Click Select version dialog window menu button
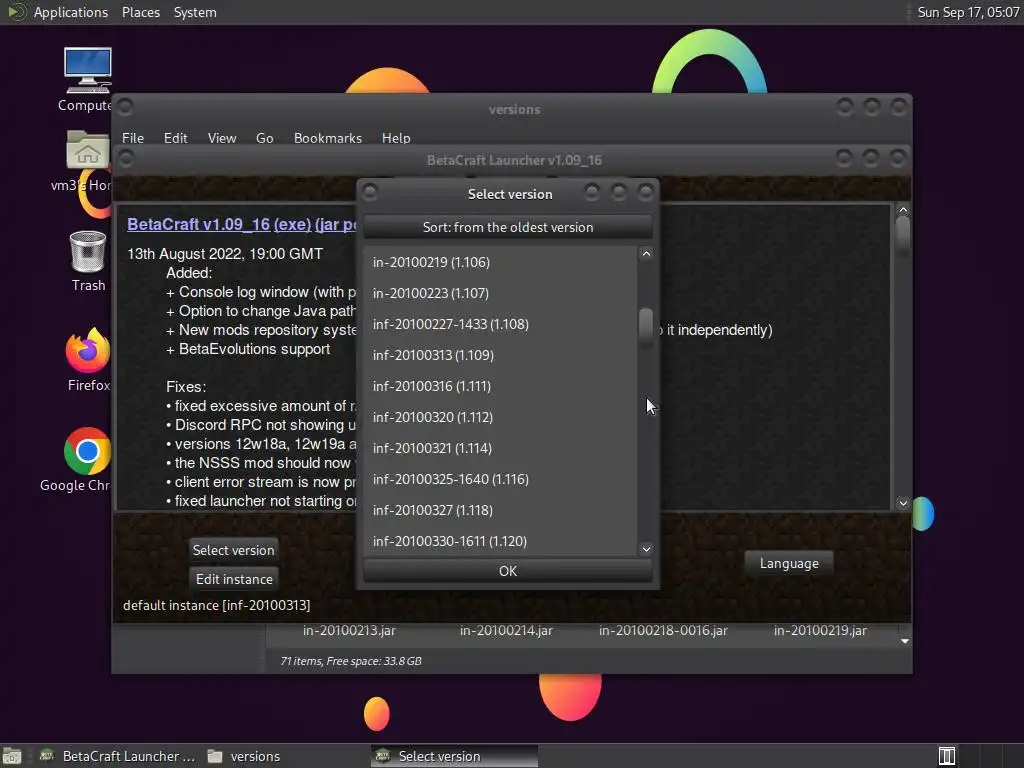 pyautogui.click(x=370, y=192)
